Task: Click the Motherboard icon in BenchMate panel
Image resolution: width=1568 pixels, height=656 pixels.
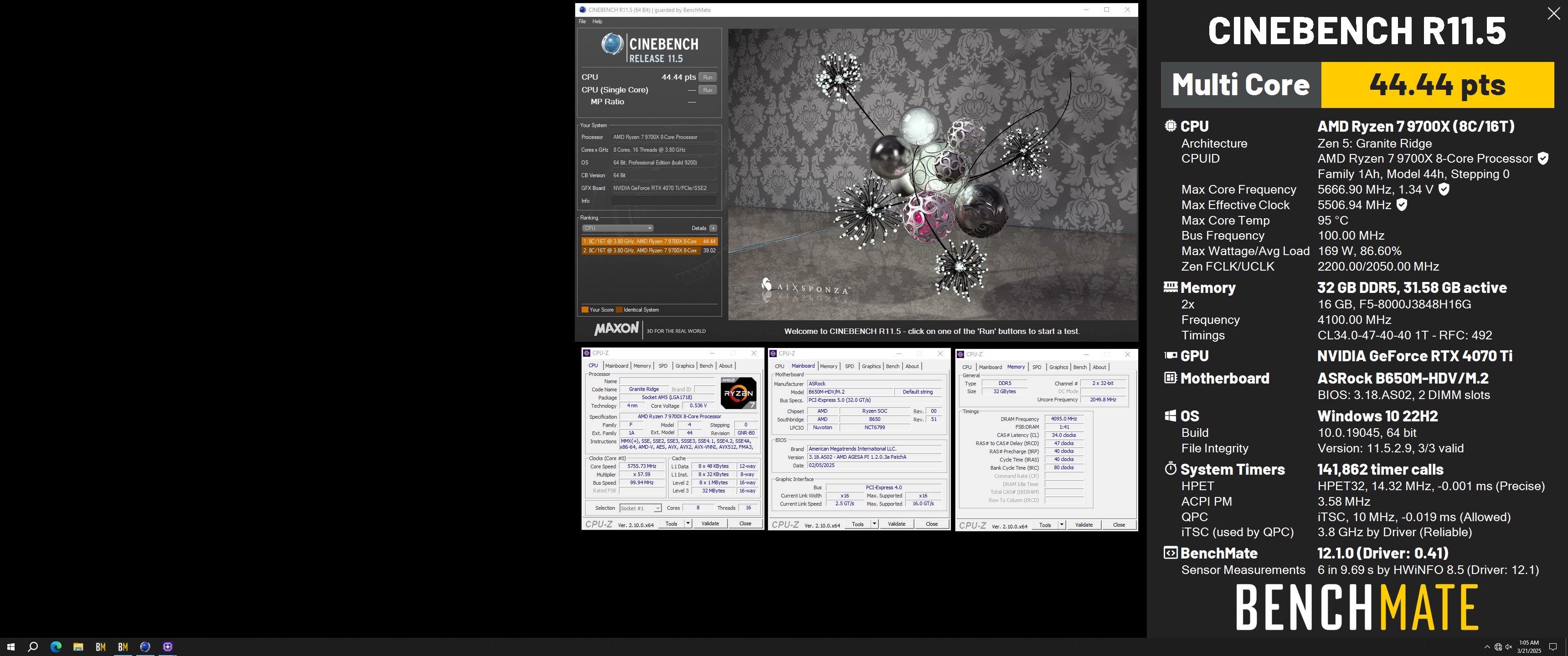Action: (1170, 378)
